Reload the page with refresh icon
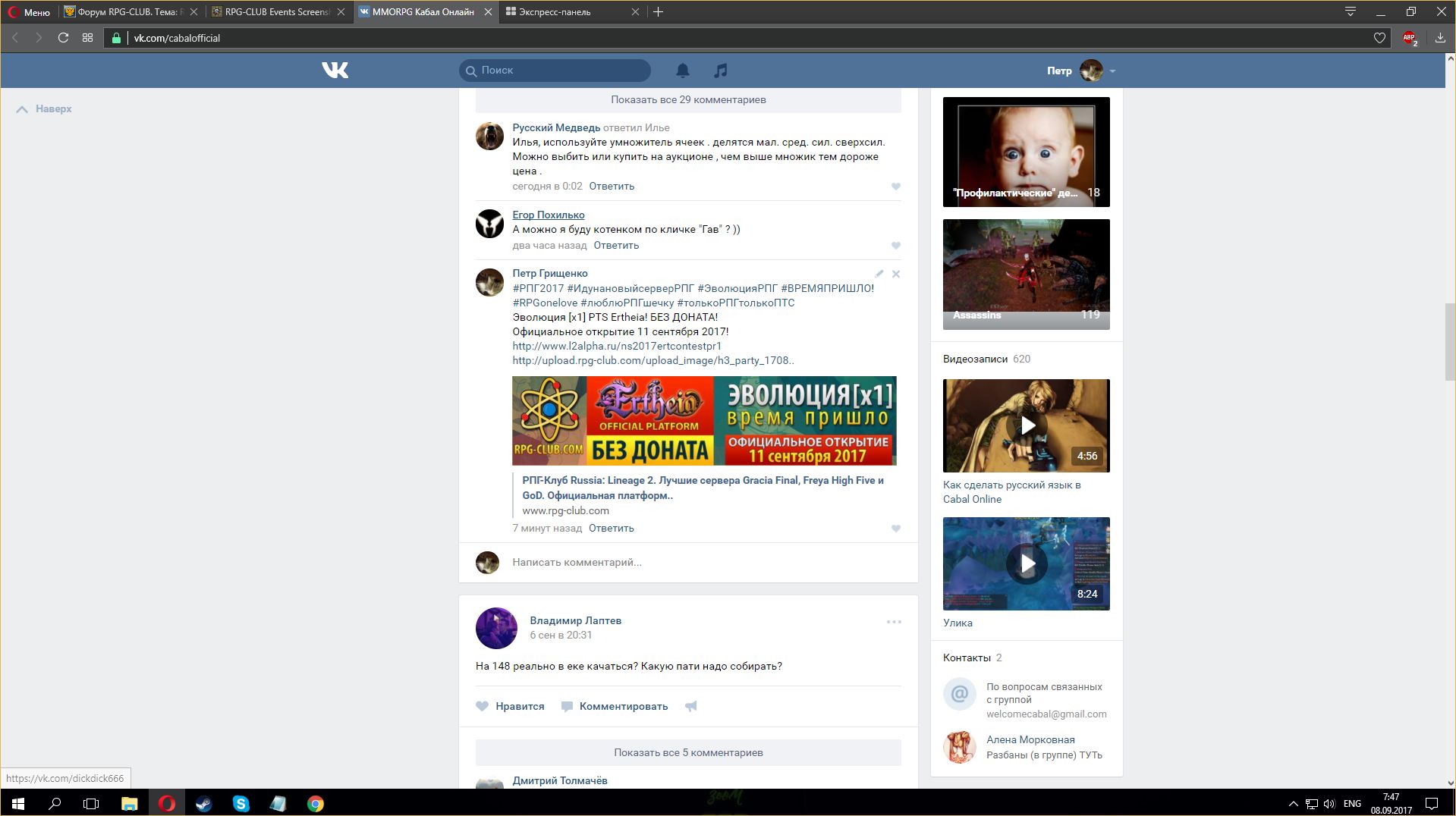1456x816 pixels. point(63,38)
